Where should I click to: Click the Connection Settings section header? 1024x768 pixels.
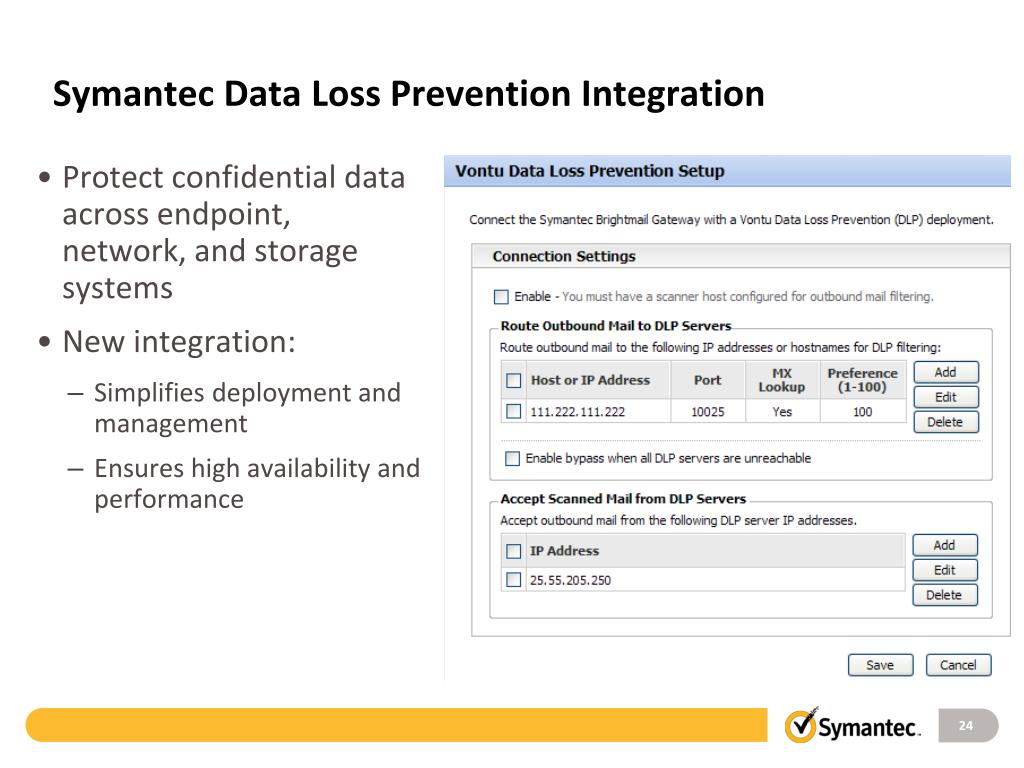pyautogui.click(x=741, y=256)
